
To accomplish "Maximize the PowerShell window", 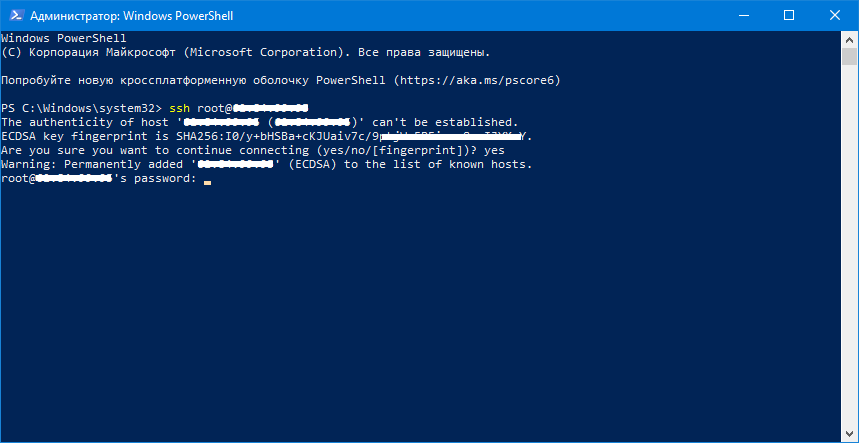I will [x=789, y=15].
